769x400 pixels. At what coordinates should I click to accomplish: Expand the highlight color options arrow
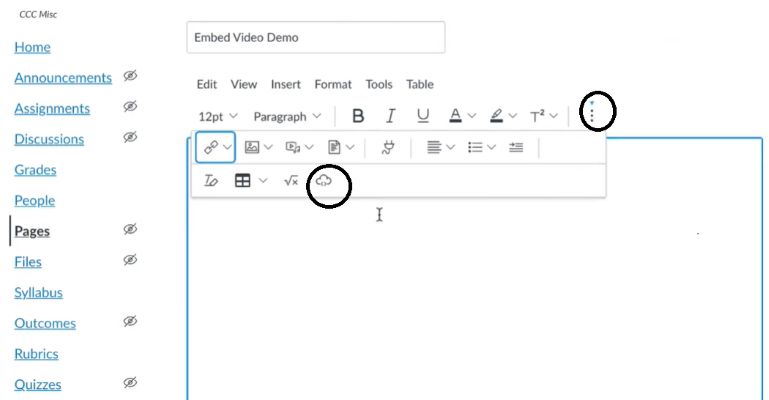[513, 116]
